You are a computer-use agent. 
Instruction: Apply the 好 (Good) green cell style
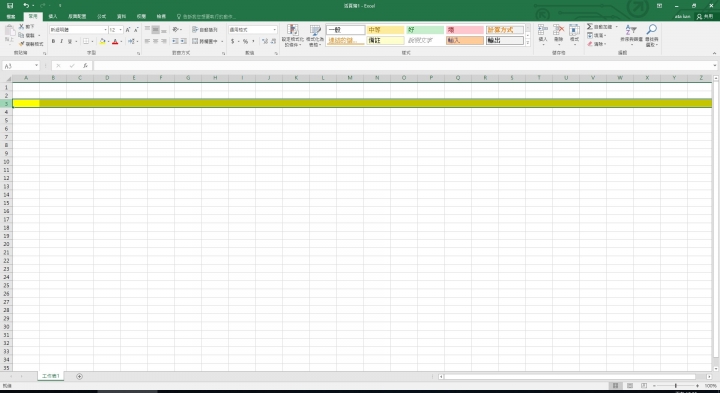click(425, 30)
